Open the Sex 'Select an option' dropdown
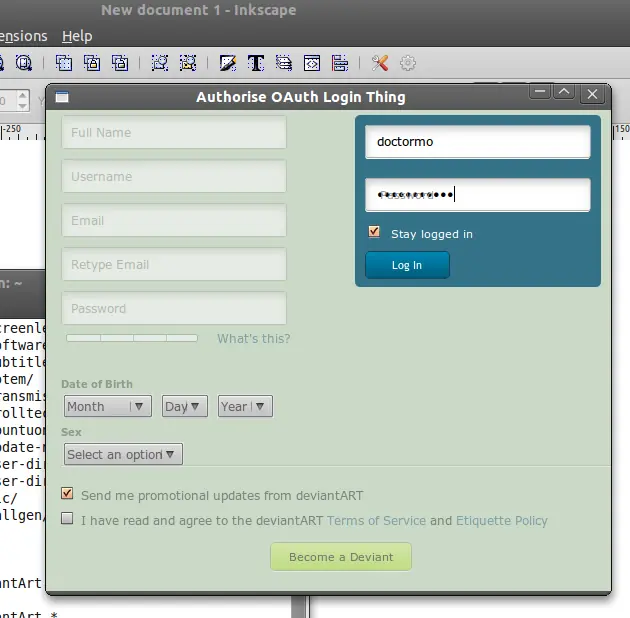 123,454
